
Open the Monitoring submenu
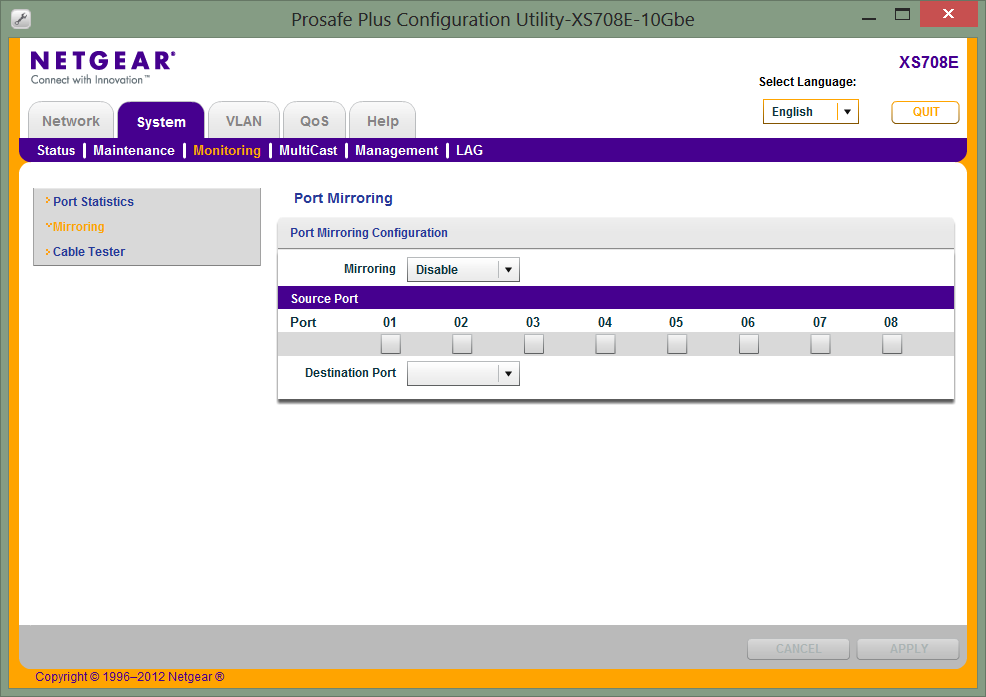[x=227, y=150]
